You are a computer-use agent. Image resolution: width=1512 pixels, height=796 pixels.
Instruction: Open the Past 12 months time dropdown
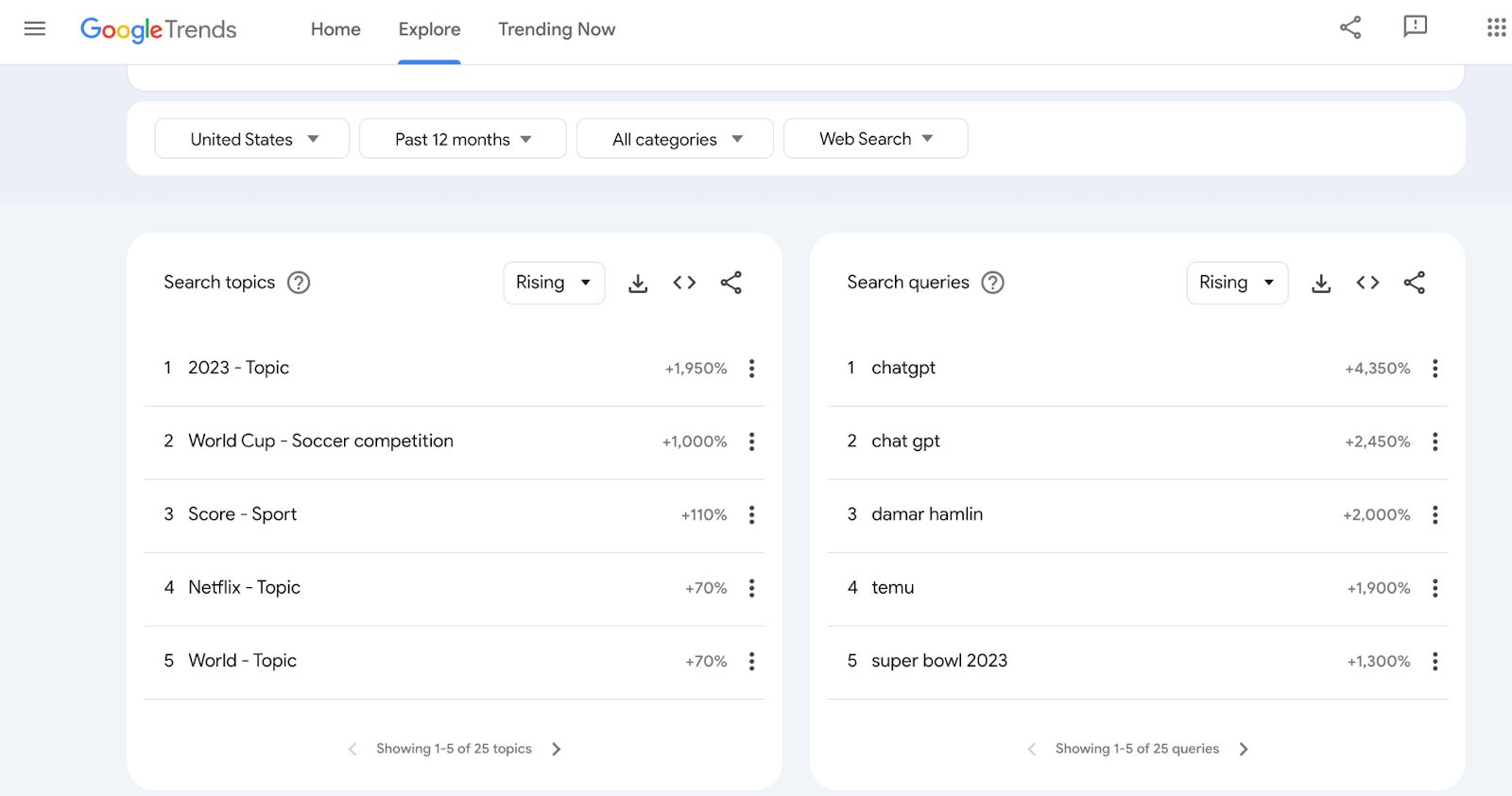[463, 139]
